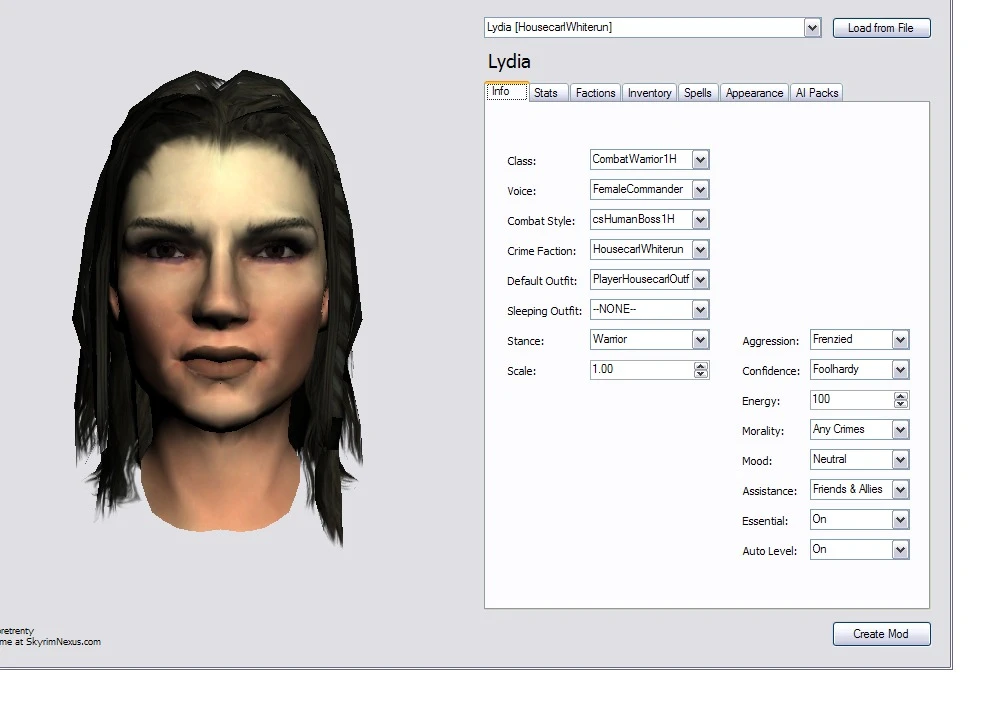
Task: Expand the Voice dropdown
Action: click(x=700, y=189)
